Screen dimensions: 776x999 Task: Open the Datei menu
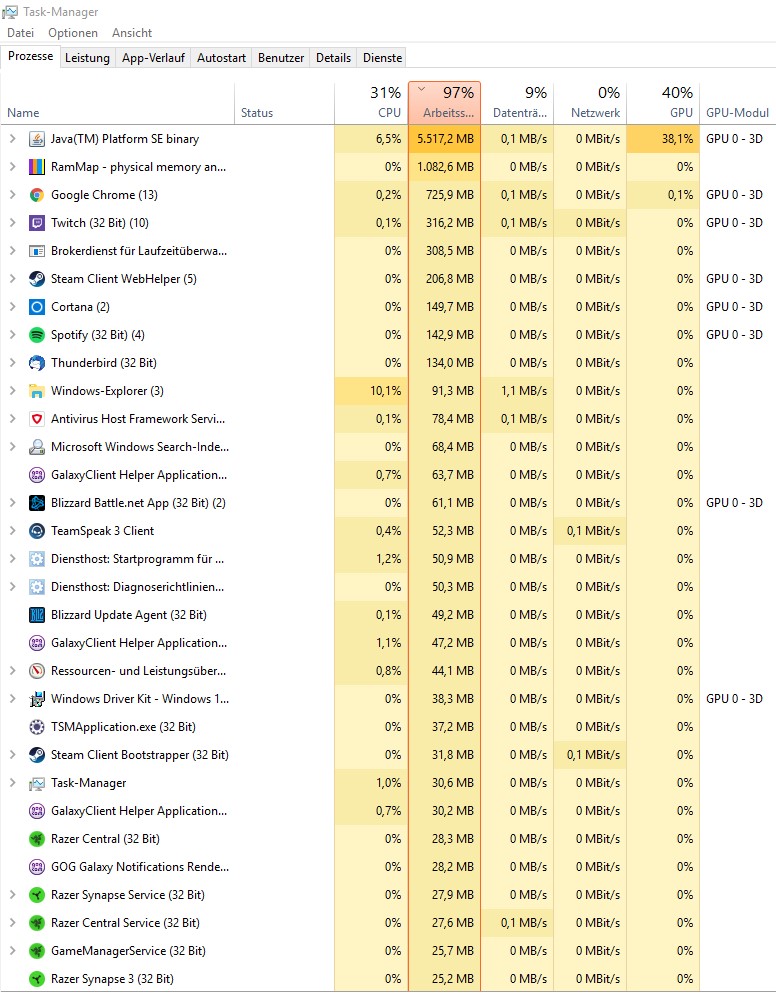[x=20, y=33]
